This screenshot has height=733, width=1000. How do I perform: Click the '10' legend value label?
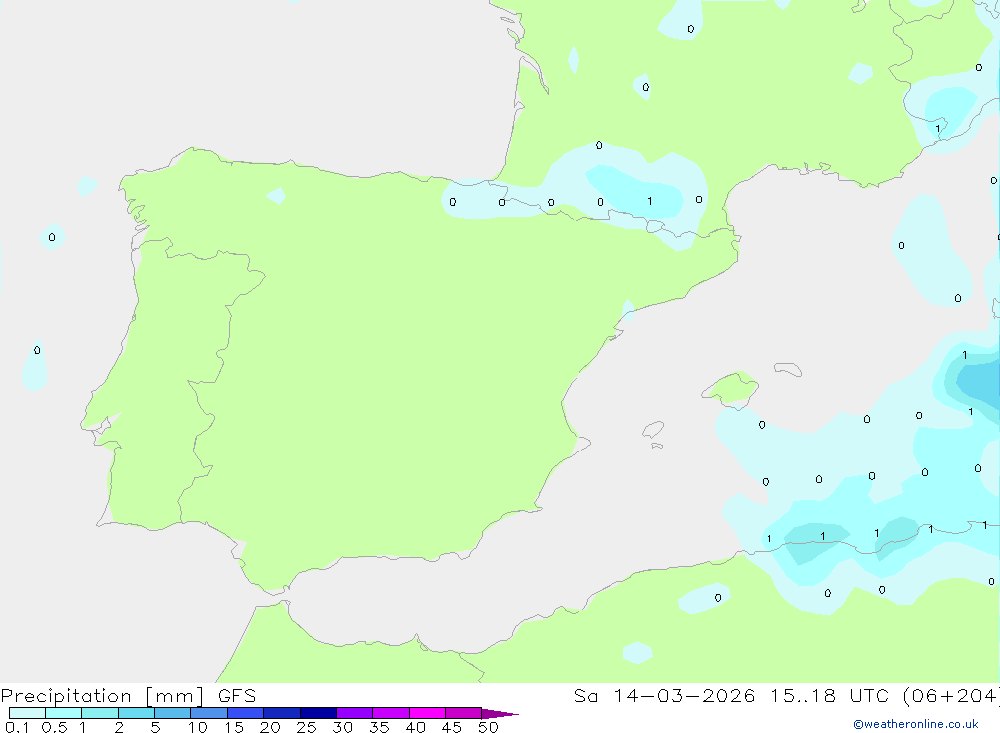(x=198, y=727)
